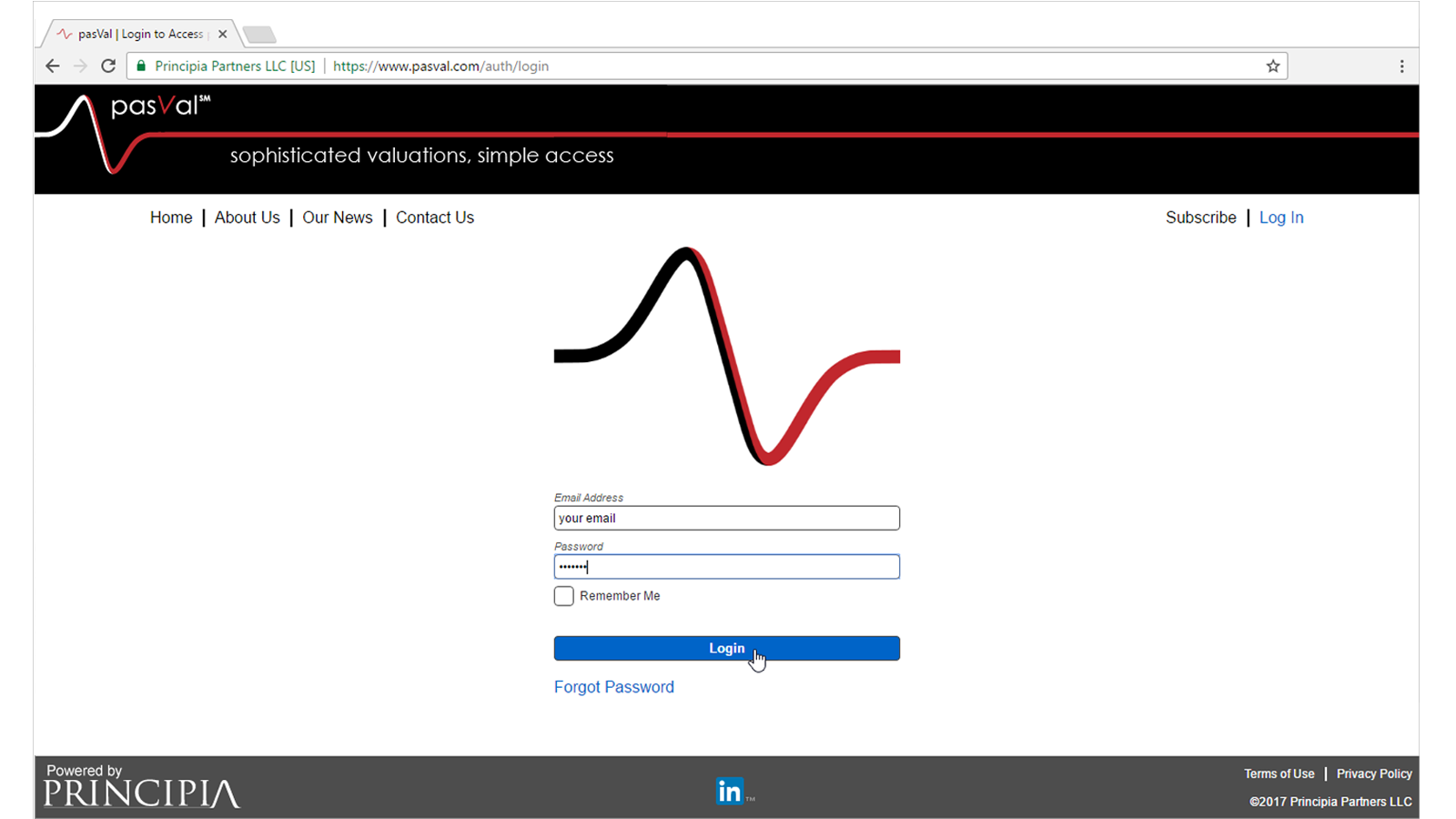
Task: Click the Subscribe link
Action: tap(1201, 217)
